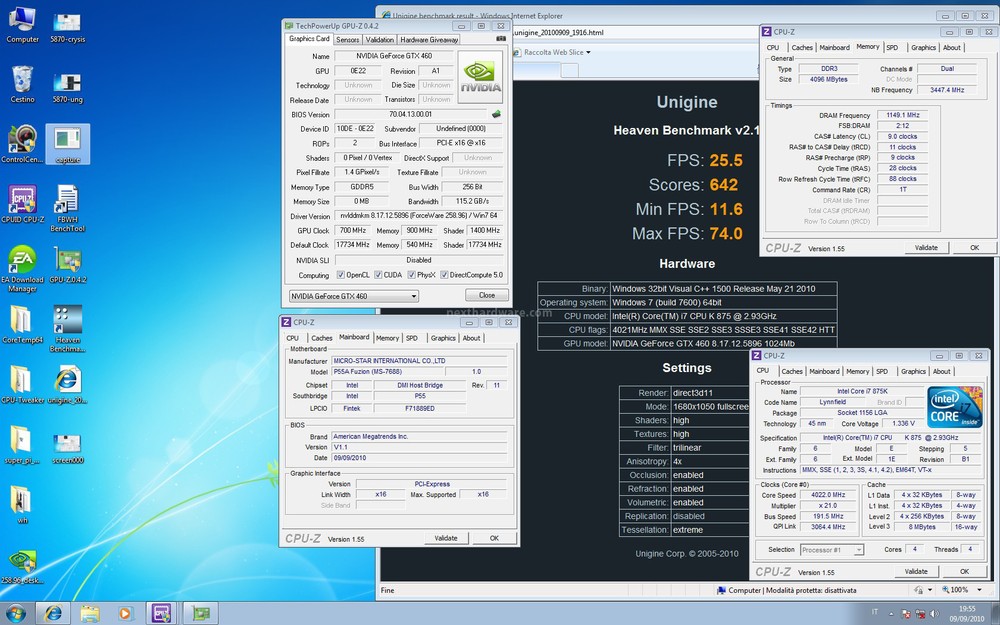Select the 5870-unig desktop icon
Image resolution: width=1000 pixels, height=625 pixels.
68,87
